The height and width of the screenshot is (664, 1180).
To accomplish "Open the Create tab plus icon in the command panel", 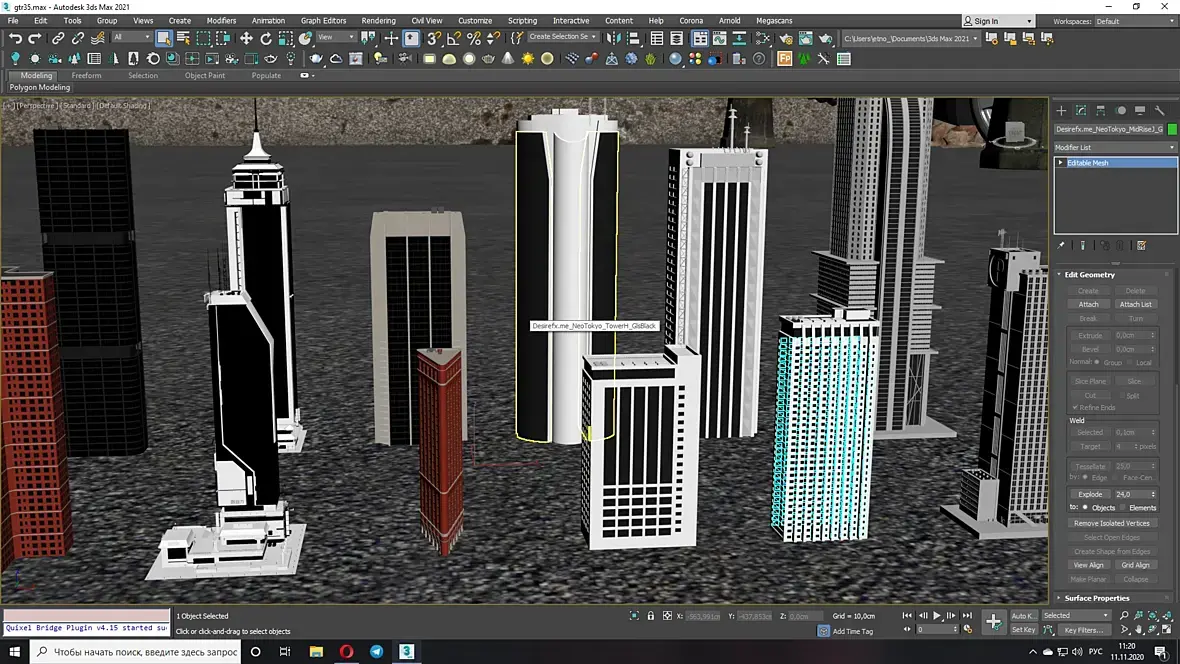I will (1062, 110).
